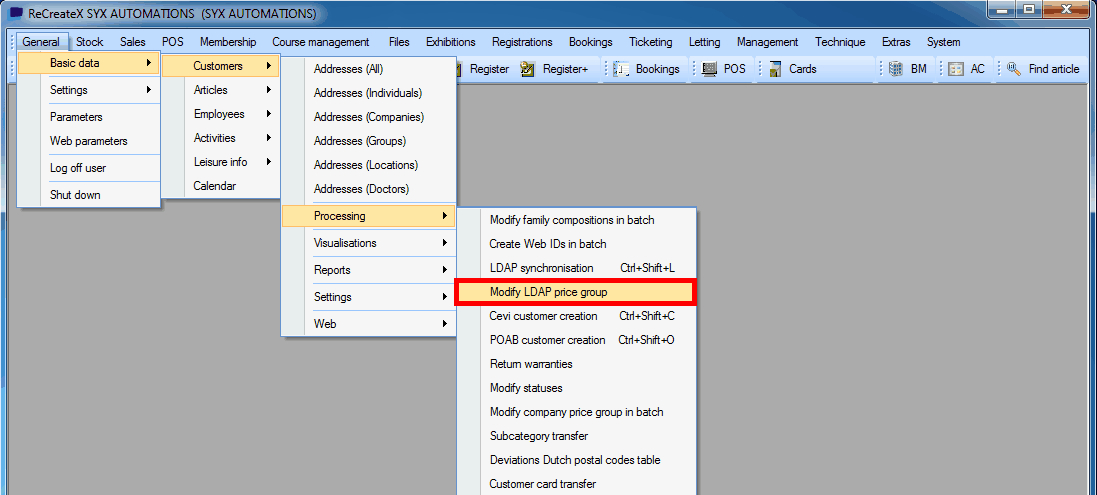The height and width of the screenshot is (495, 1097).
Task: Click the Find article magnifier icon
Action: coord(1014,69)
